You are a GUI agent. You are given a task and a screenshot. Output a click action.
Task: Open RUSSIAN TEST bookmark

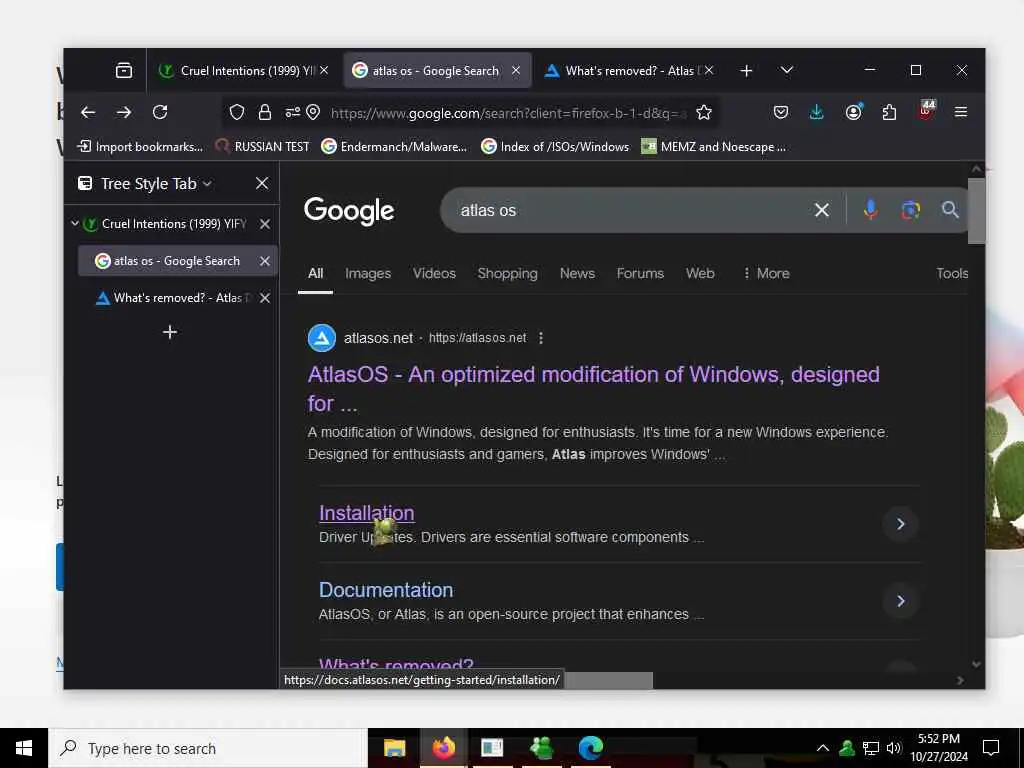tap(262, 146)
